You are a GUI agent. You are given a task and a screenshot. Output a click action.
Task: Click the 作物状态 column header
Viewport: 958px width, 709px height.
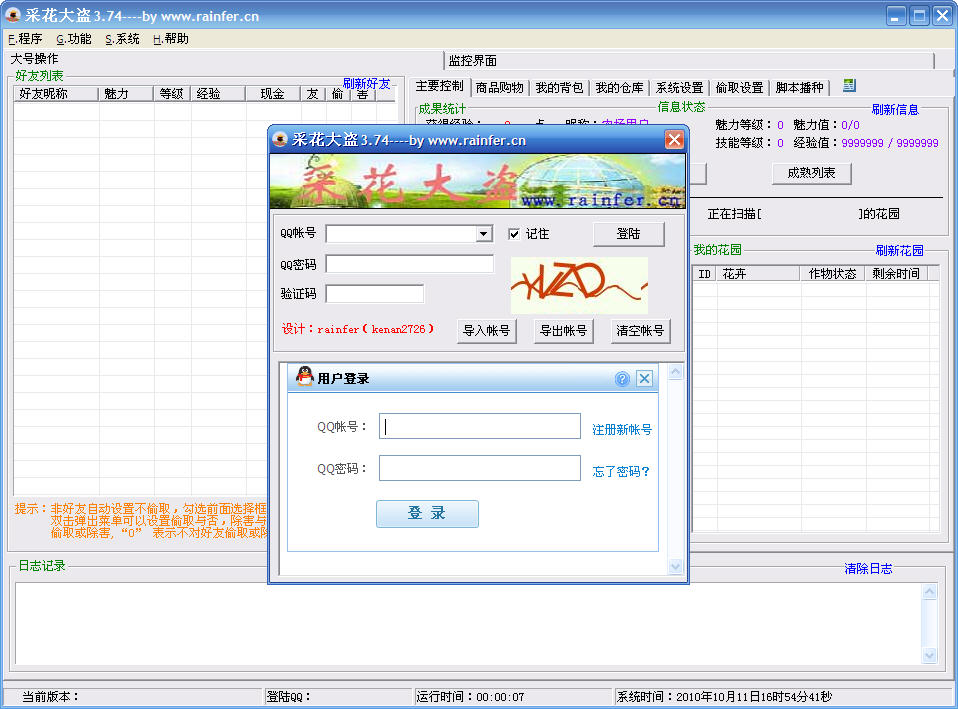[x=832, y=274]
